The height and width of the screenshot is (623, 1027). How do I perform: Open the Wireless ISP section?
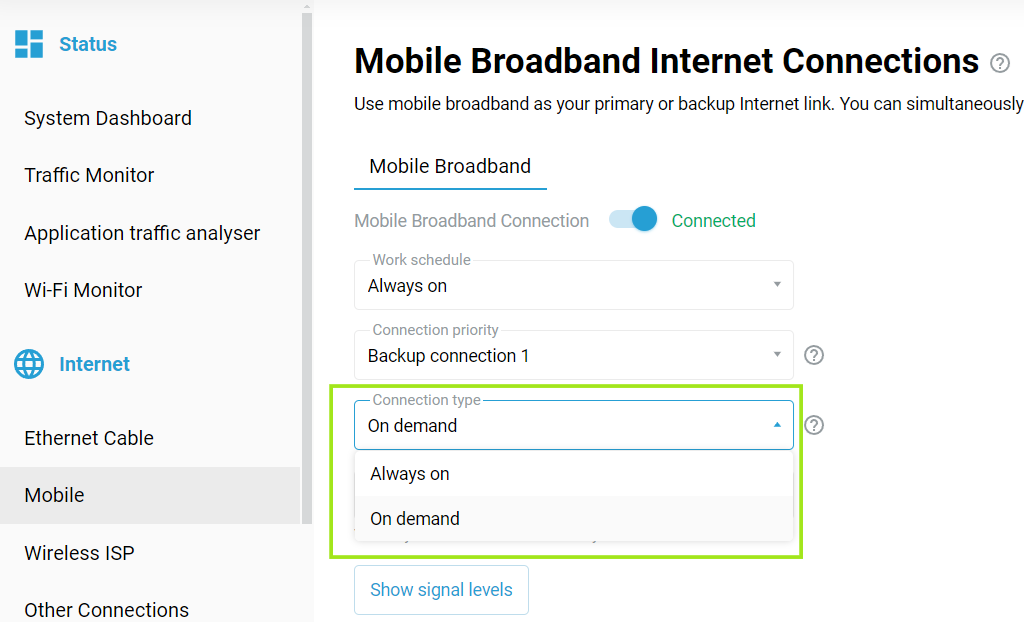[79, 553]
